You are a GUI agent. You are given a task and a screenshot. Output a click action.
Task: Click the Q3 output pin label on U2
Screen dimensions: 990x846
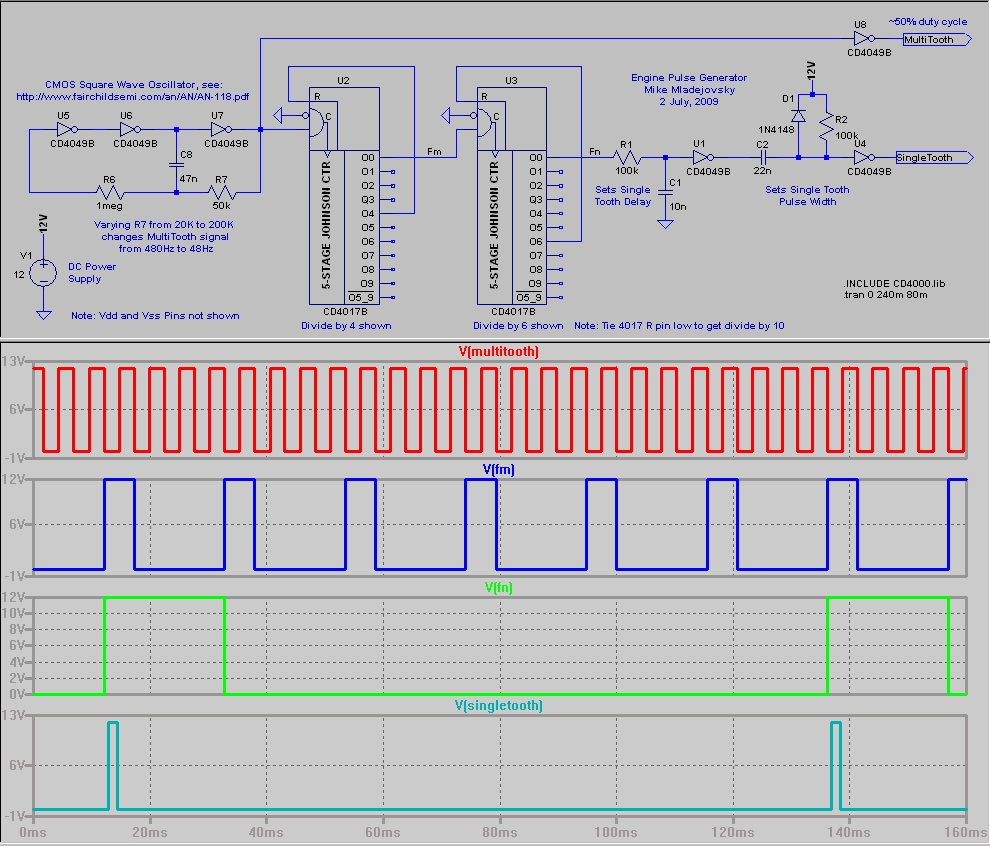click(x=368, y=200)
